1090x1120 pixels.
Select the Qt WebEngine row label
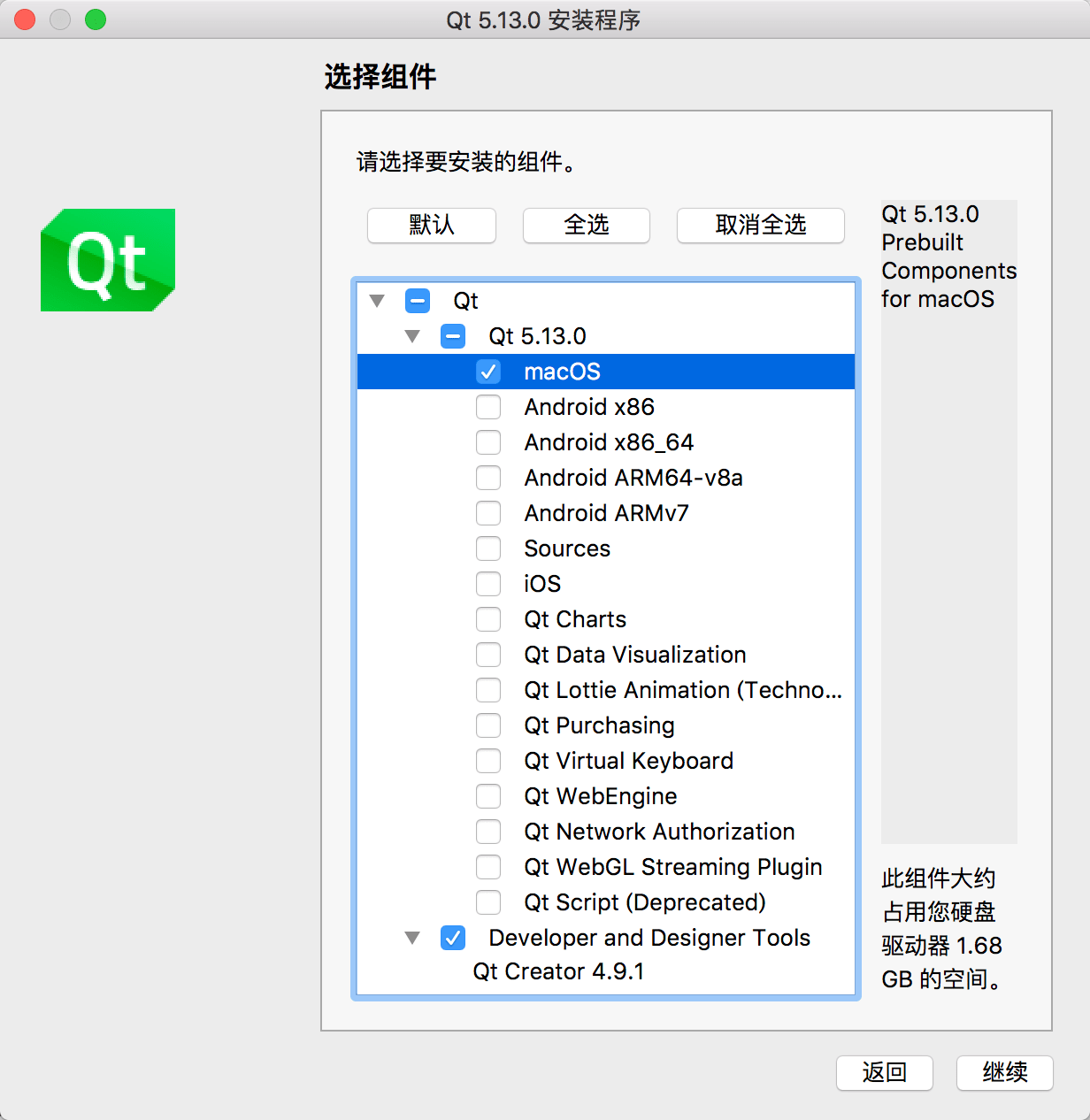pos(601,796)
